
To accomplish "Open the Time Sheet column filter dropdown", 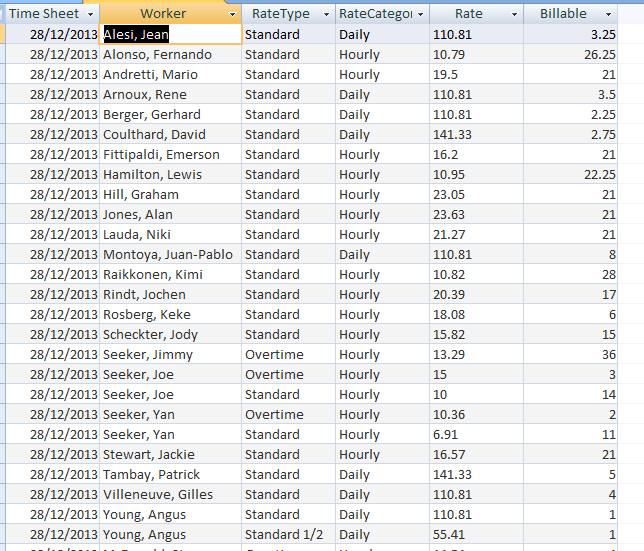I will [90, 14].
